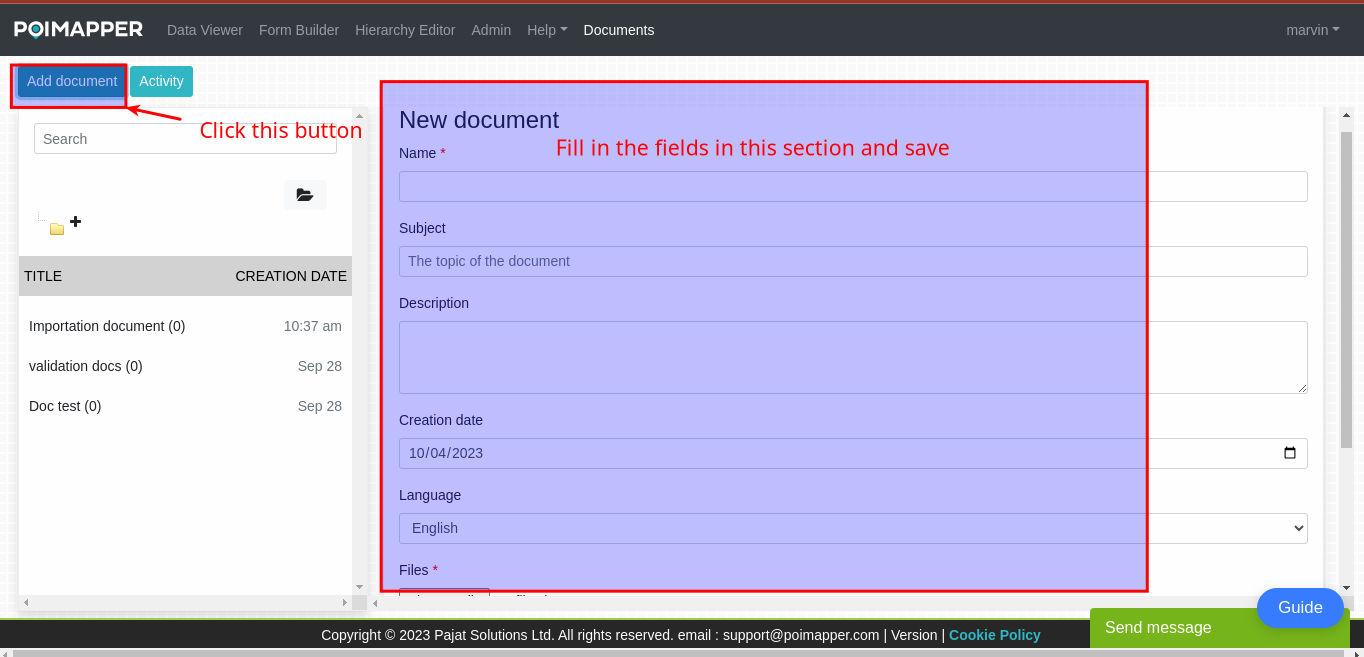Click the Add document button

point(72,81)
